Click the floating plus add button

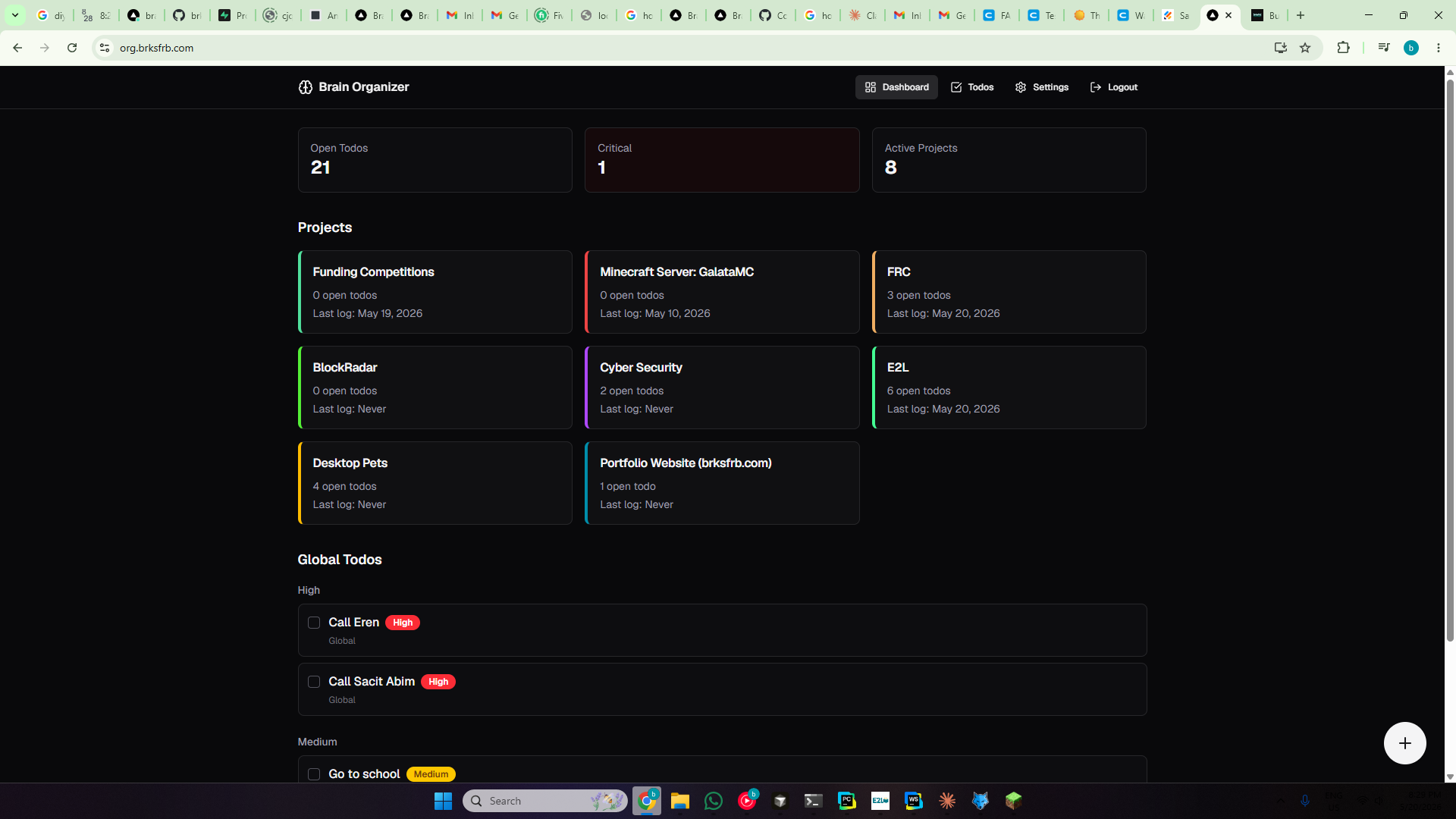click(x=1404, y=743)
